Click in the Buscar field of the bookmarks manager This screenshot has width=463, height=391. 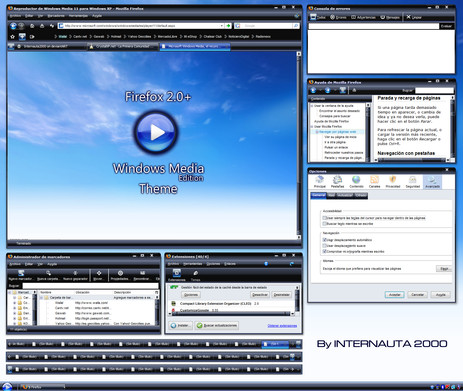[90, 286]
